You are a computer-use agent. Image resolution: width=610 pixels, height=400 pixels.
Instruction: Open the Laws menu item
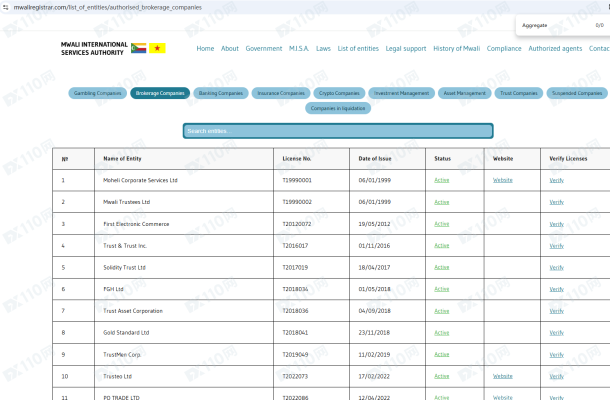pyautogui.click(x=323, y=49)
